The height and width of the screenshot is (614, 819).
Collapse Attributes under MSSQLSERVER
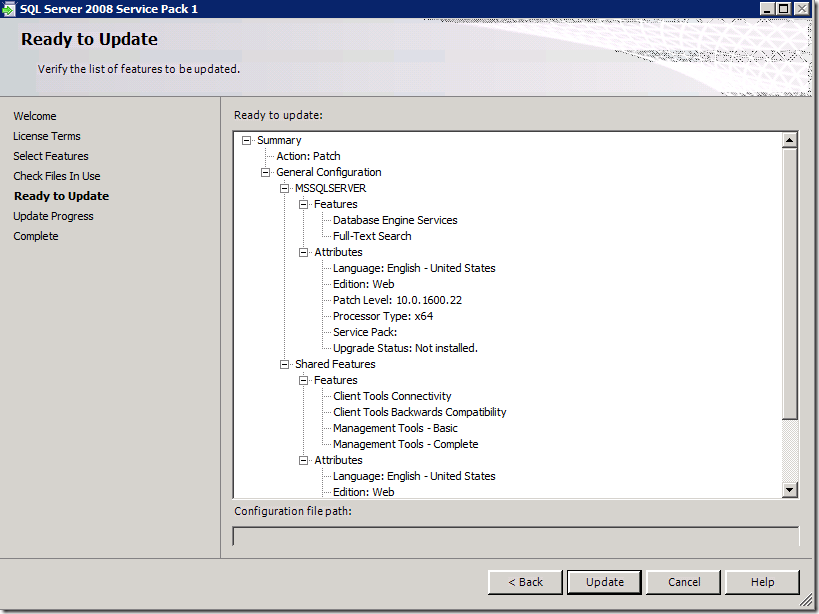303,253
